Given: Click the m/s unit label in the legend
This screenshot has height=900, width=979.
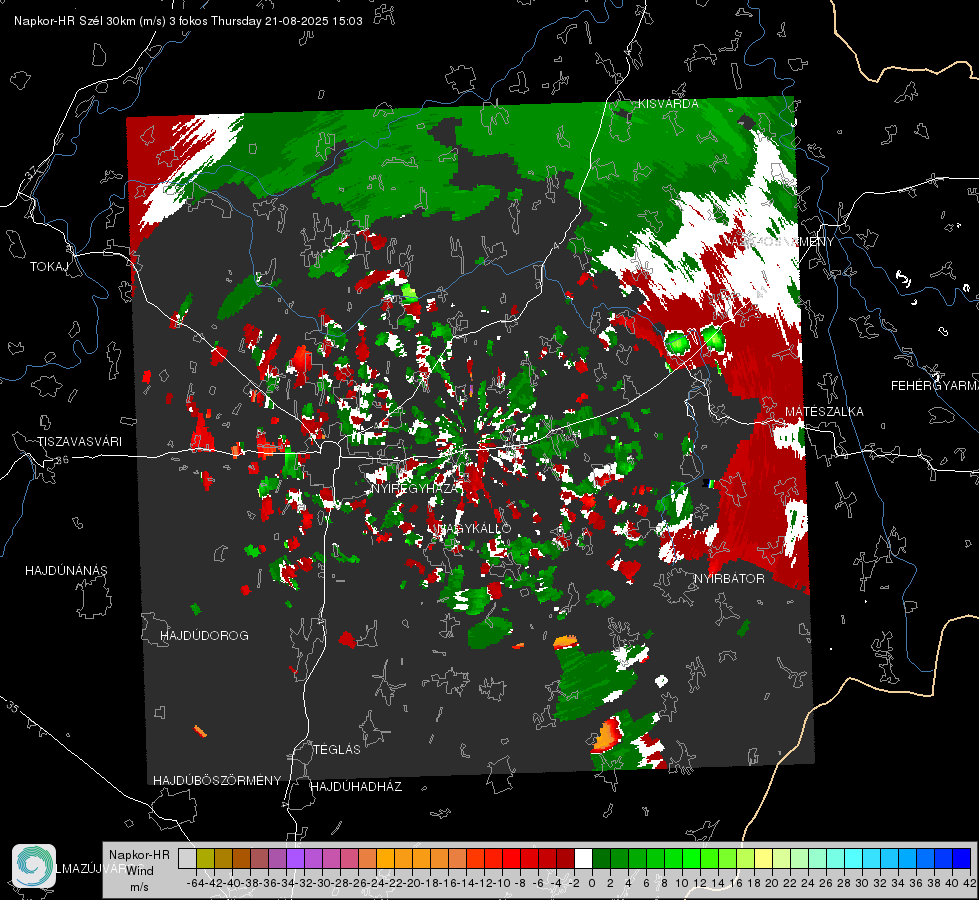Looking at the screenshot, I should [x=139, y=887].
